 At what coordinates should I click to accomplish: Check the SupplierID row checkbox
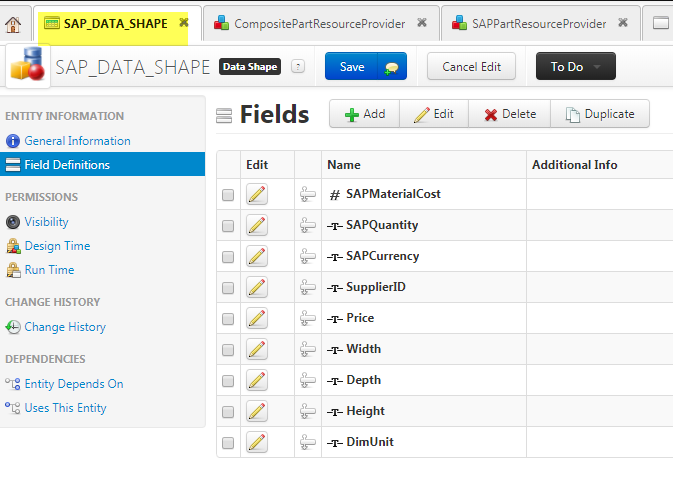click(228, 288)
